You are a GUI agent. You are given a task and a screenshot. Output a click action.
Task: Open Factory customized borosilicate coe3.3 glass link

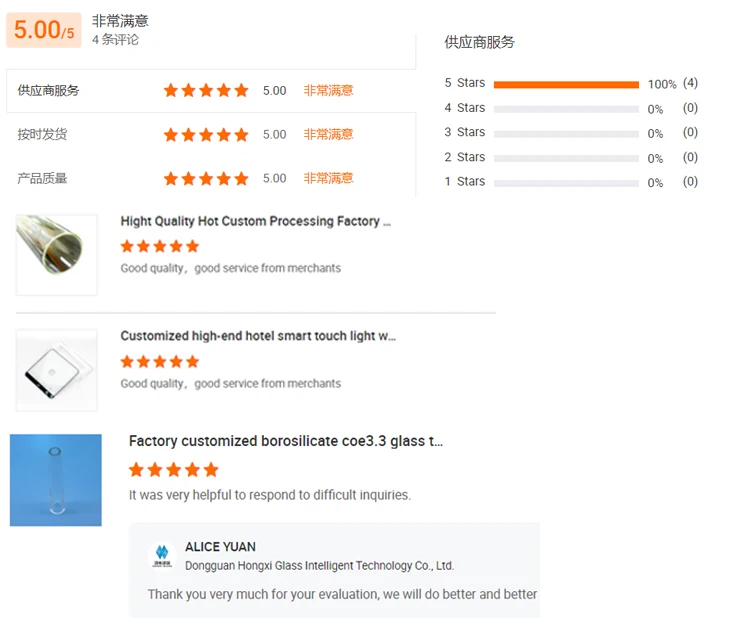[x=285, y=441]
